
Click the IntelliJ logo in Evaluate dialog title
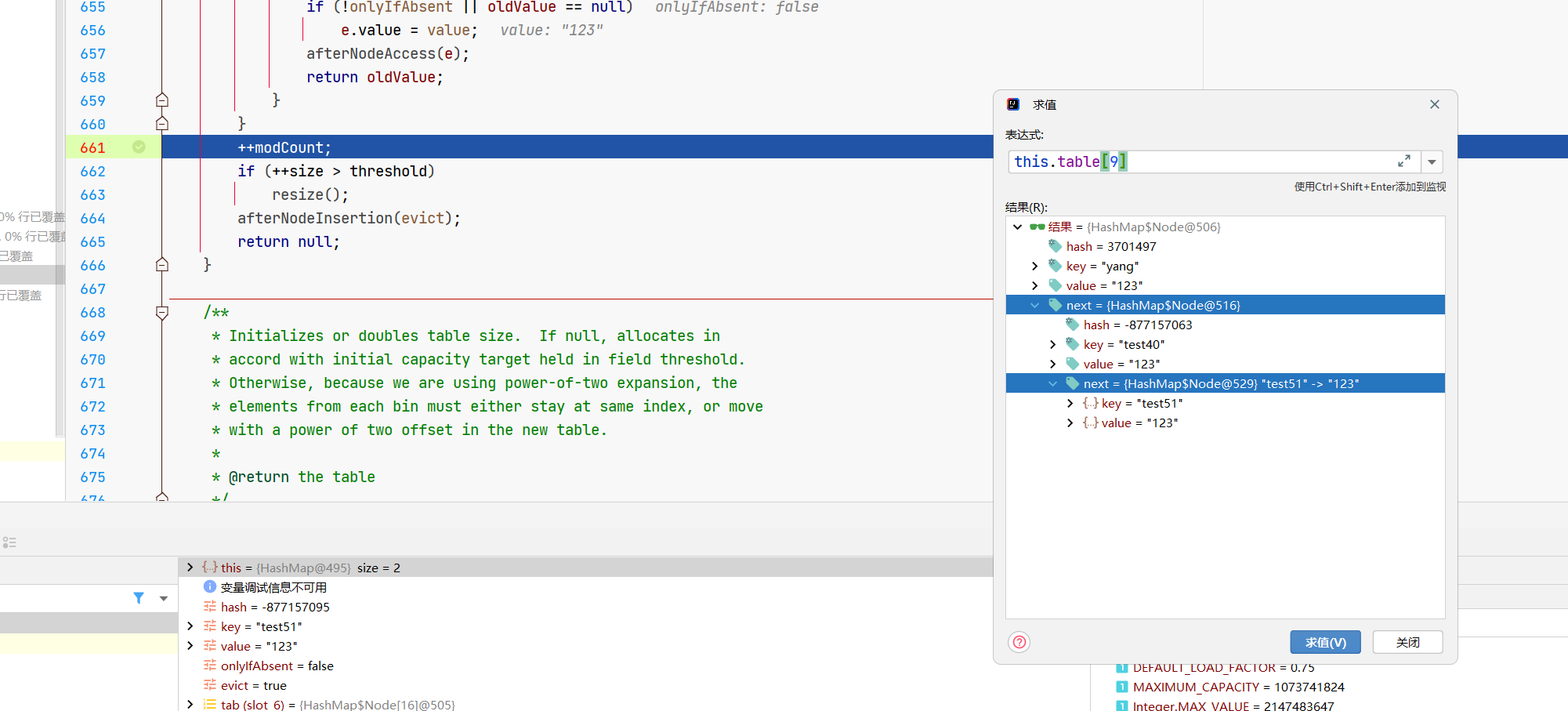1013,104
